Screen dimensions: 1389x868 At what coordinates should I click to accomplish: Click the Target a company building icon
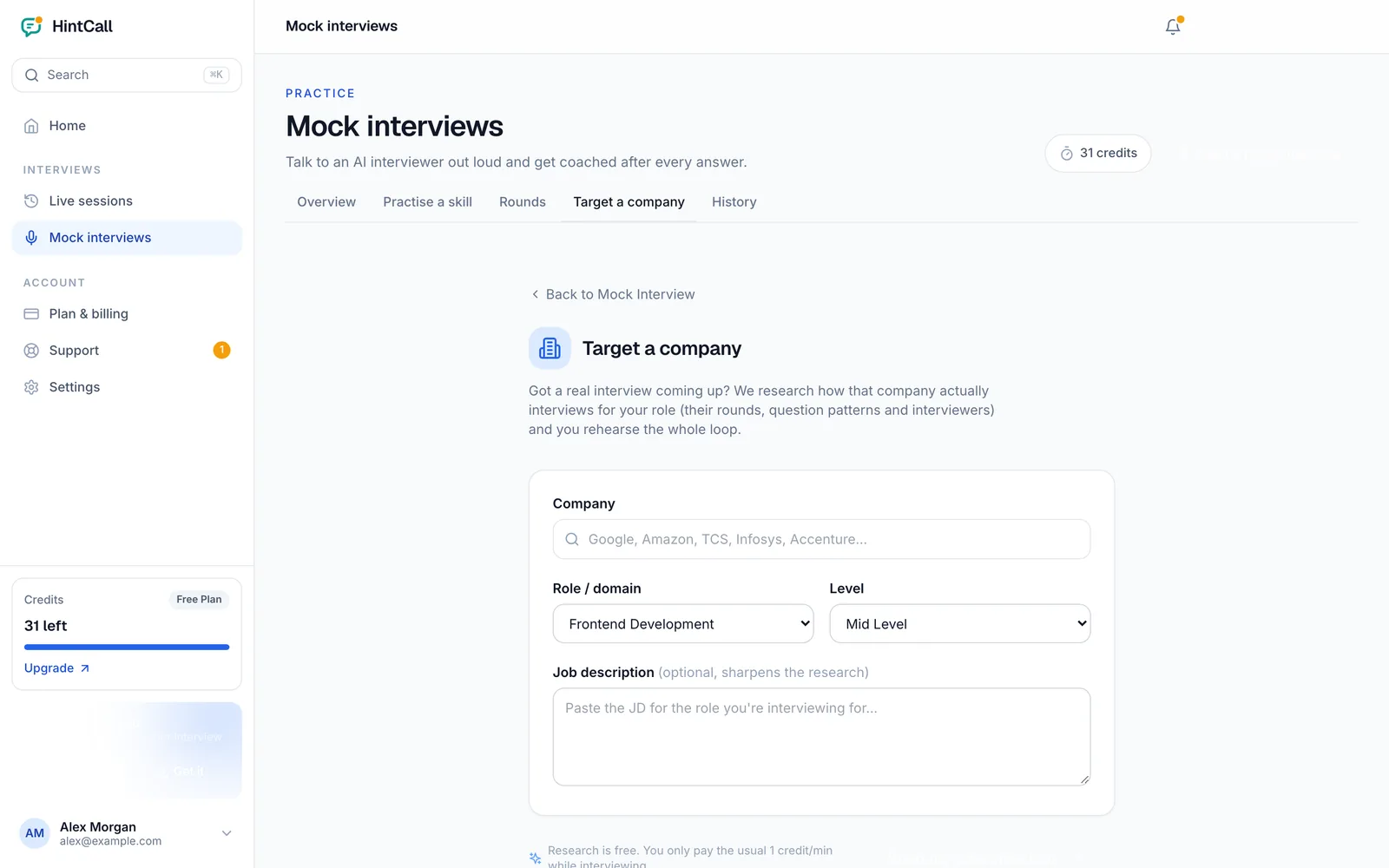(x=550, y=348)
